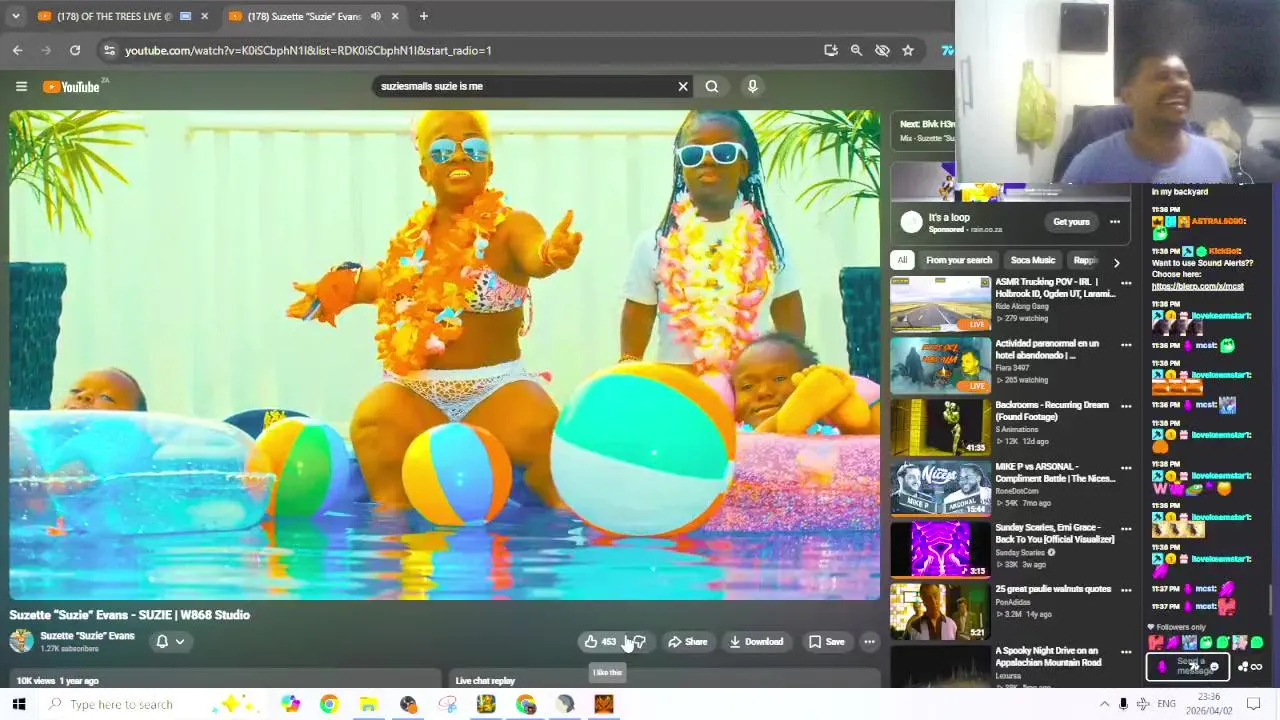Clear the YouTube search box text
Screen dimensions: 1280x720
pos(683,87)
